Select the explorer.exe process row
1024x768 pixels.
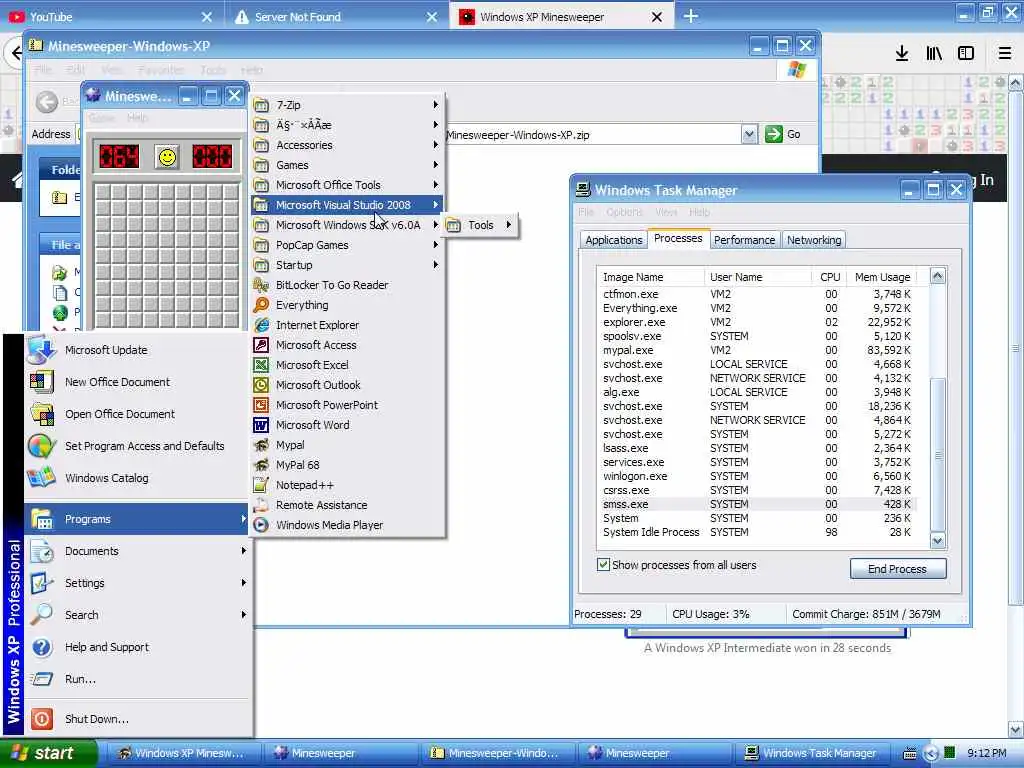coord(756,322)
